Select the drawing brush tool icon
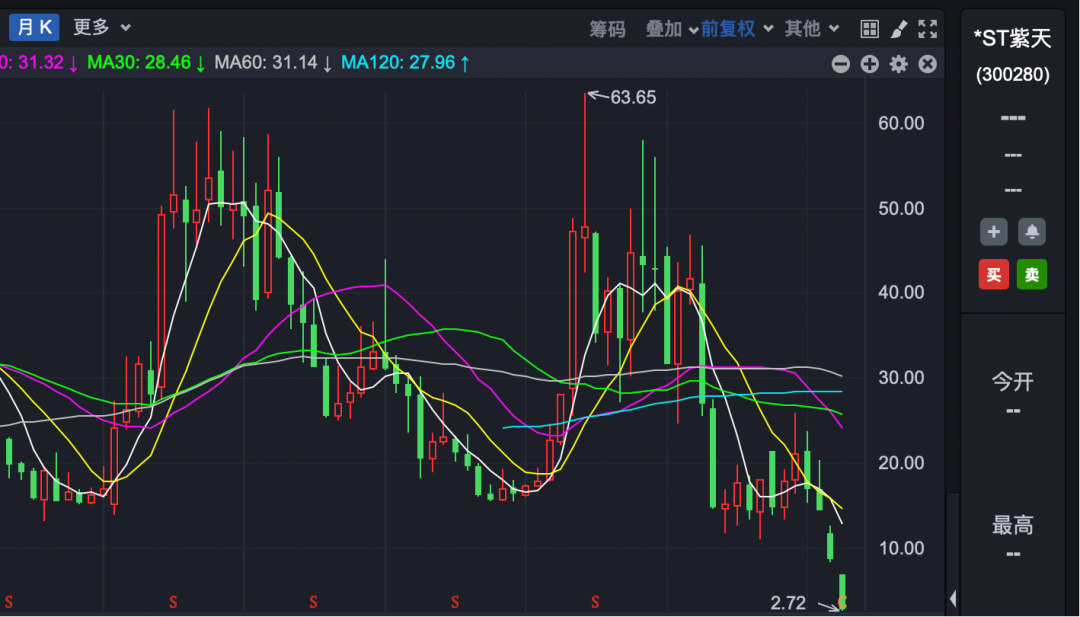 (899, 29)
